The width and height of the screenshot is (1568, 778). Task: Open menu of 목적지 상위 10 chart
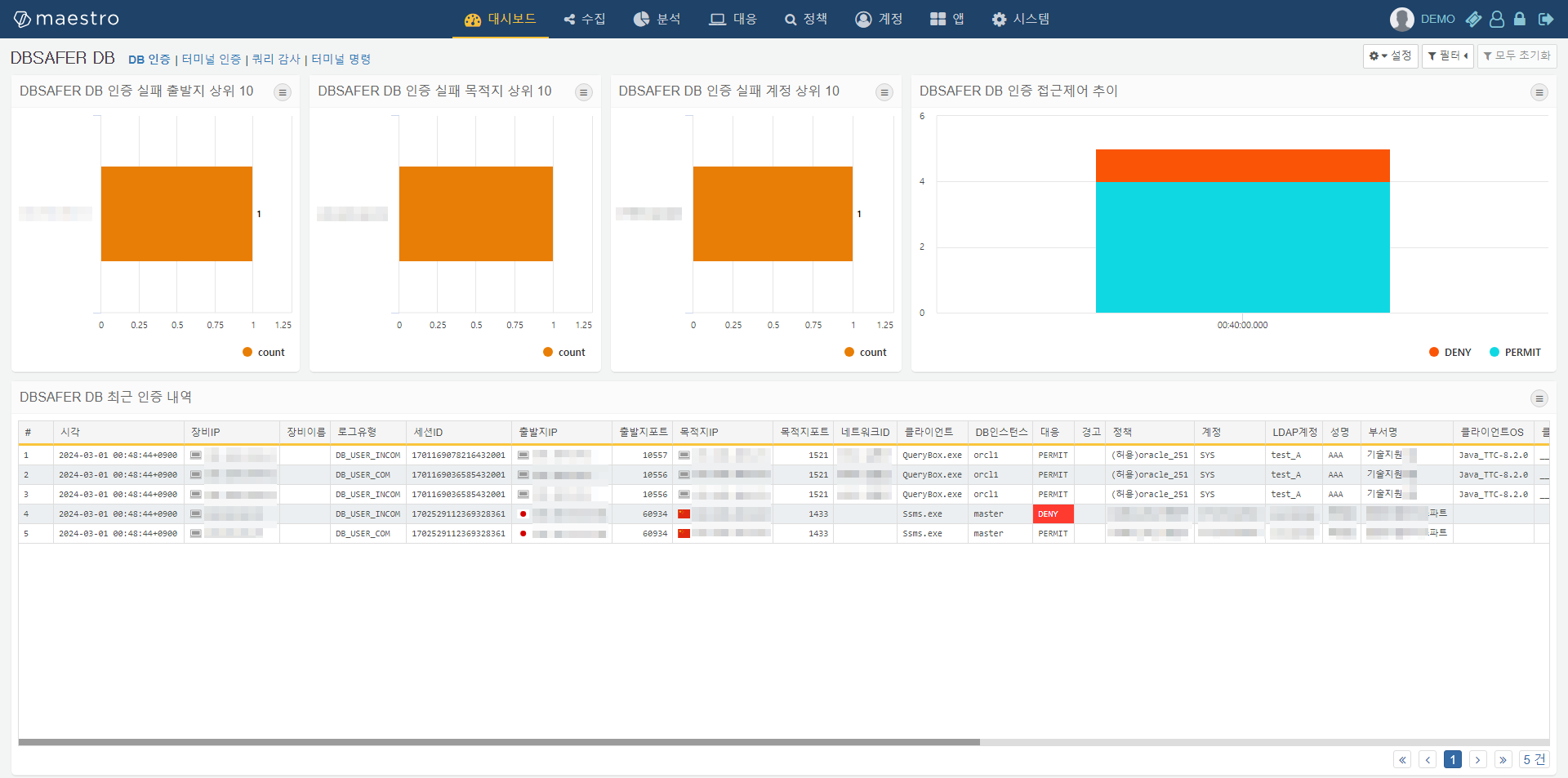click(584, 92)
